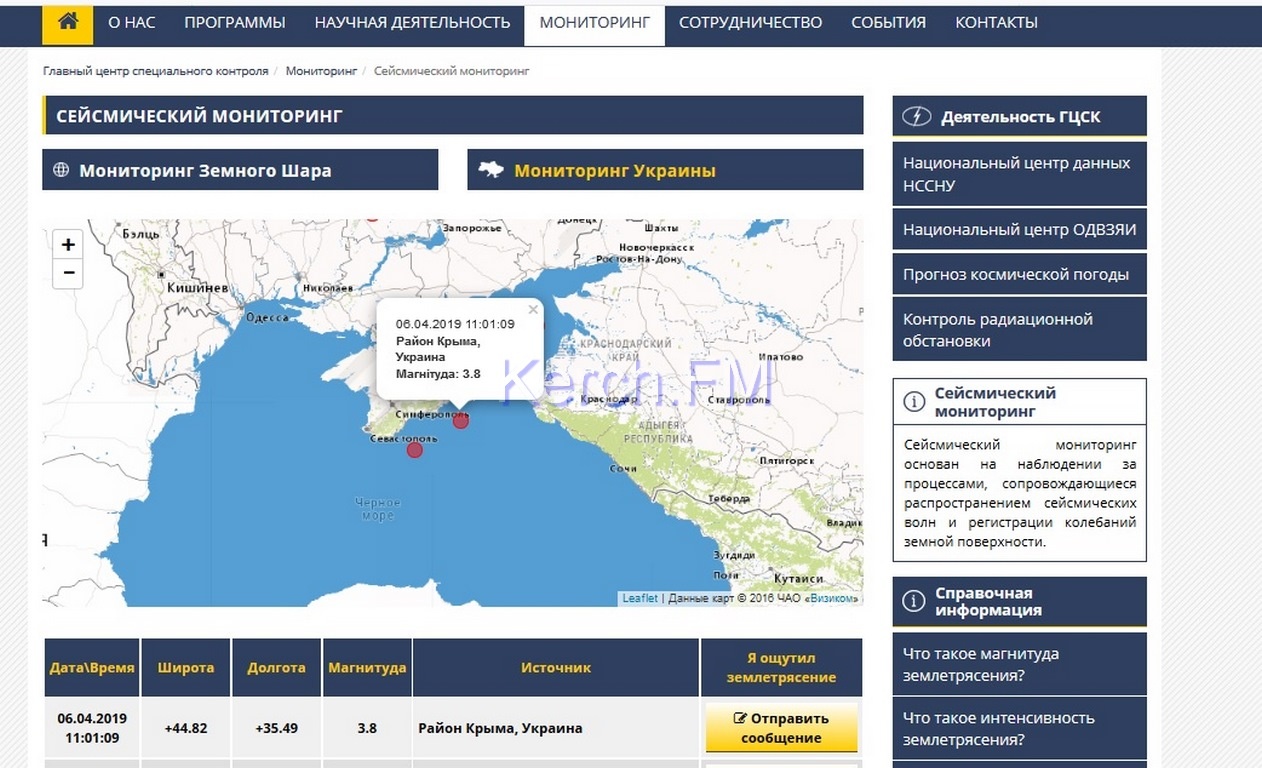Open the Научная деятельность menu
Viewport: 1262px width, 768px height.
click(x=412, y=22)
